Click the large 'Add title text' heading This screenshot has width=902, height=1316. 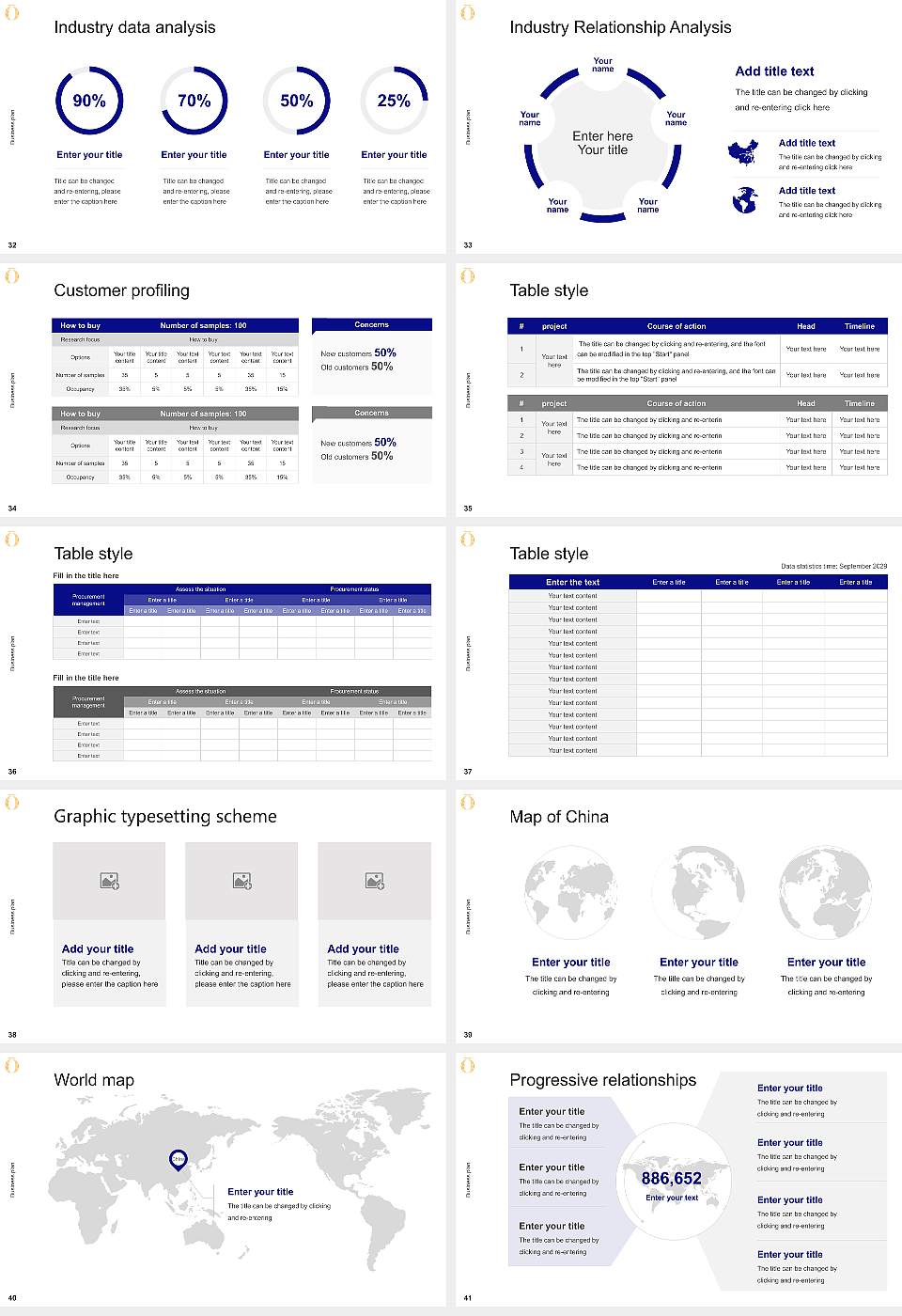coord(774,71)
